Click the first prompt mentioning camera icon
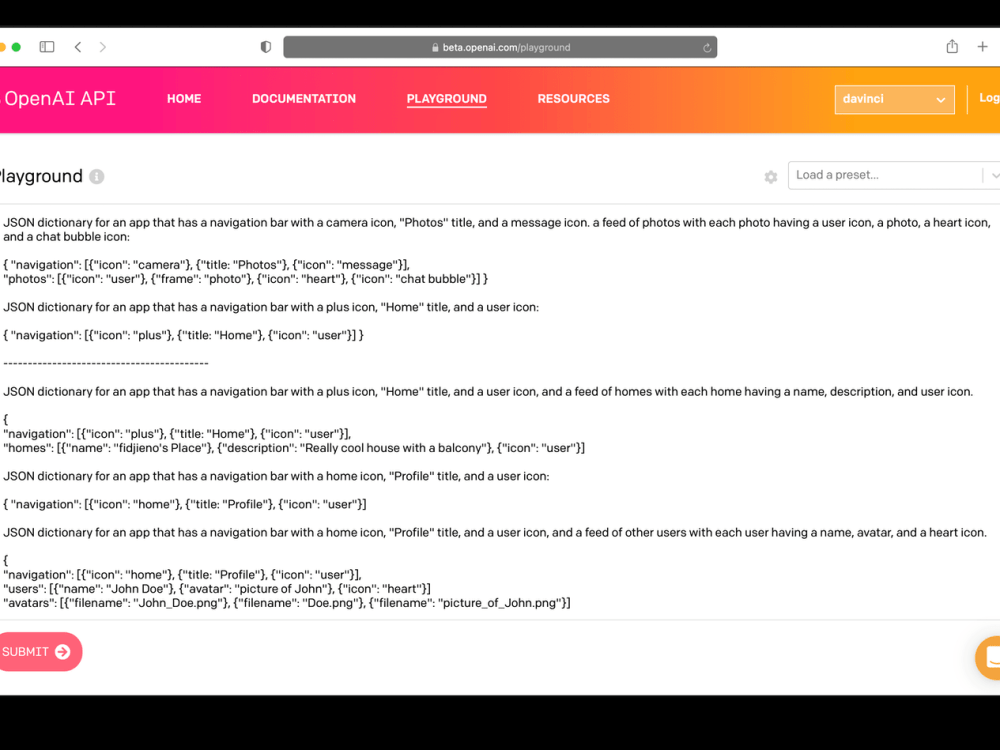1000x750 pixels. click(496, 230)
